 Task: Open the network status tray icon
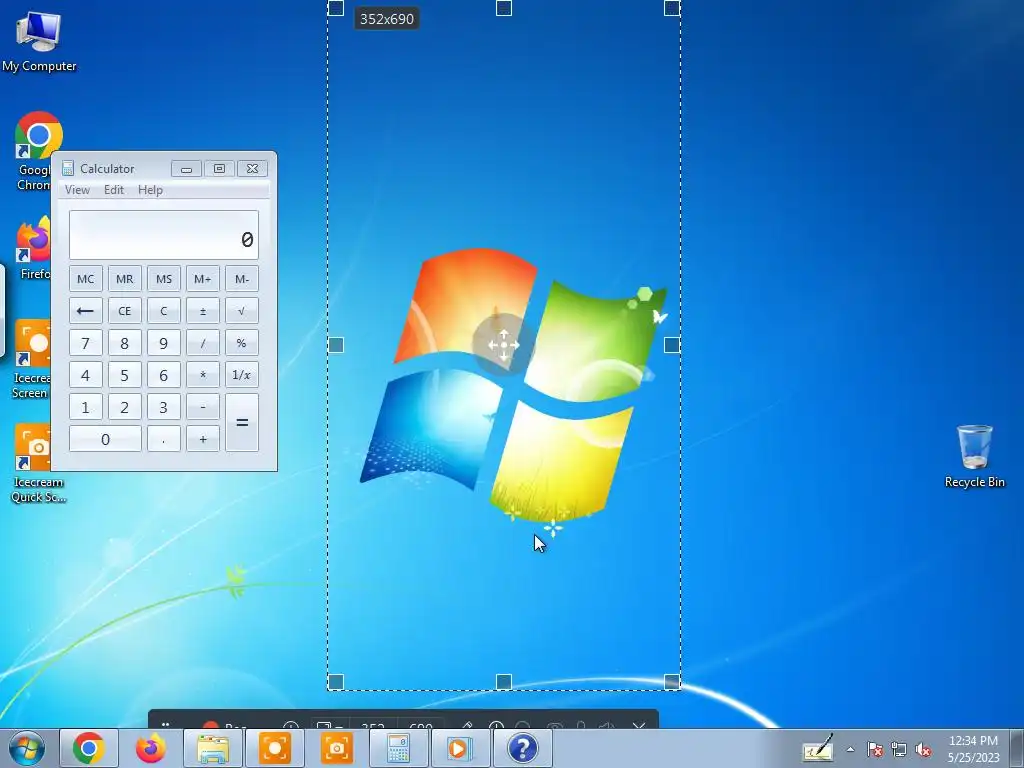899,750
